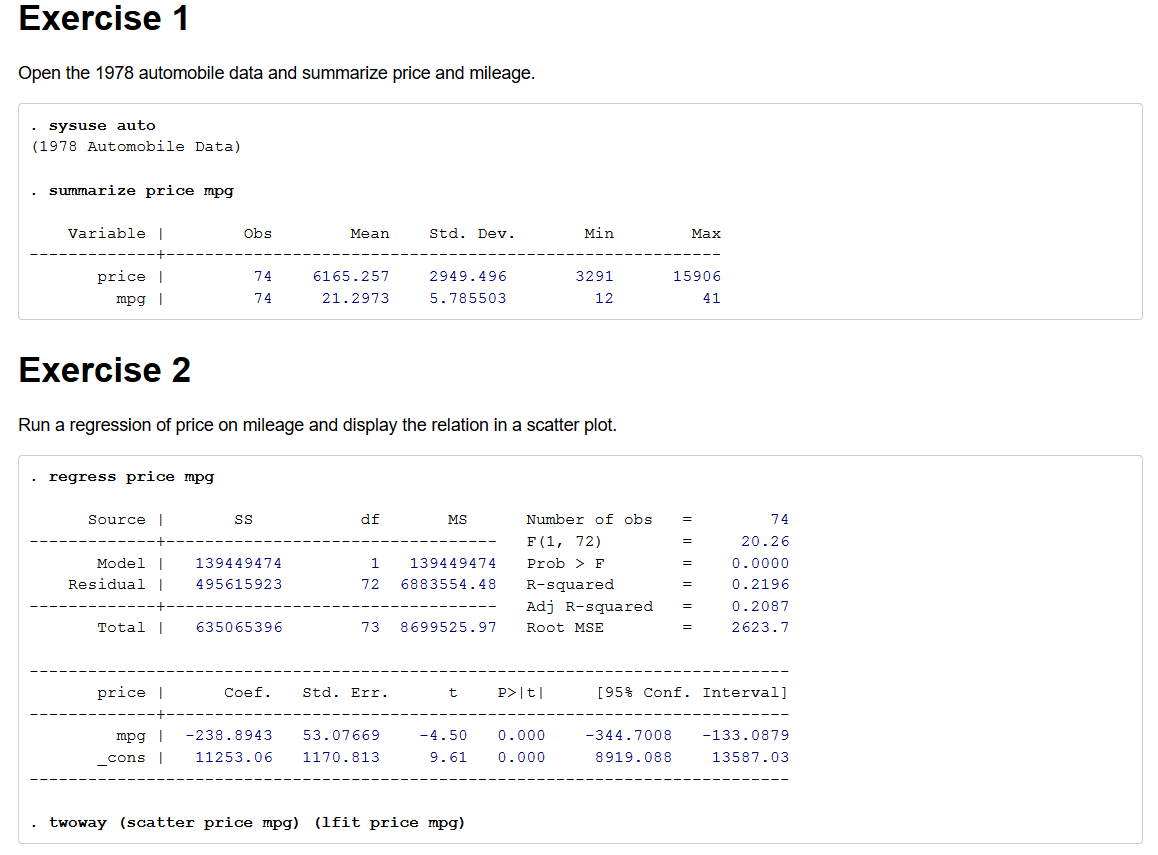This screenshot has height=855, width=1158.
Task: Select the mpg mean value 21.2973
Action: [355, 298]
